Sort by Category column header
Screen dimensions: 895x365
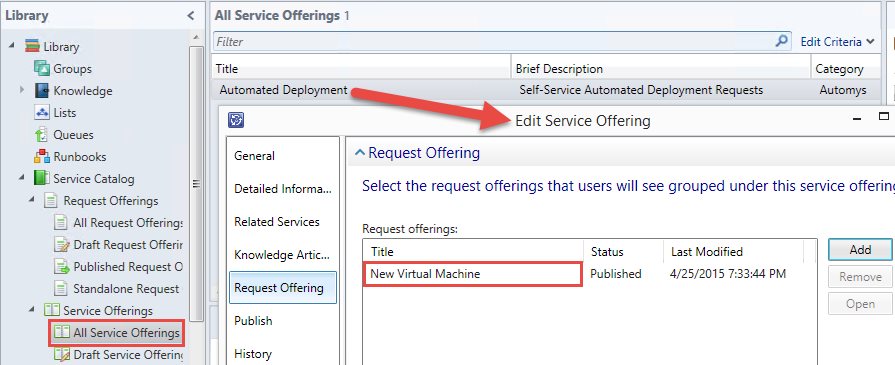click(x=846, y=69)
